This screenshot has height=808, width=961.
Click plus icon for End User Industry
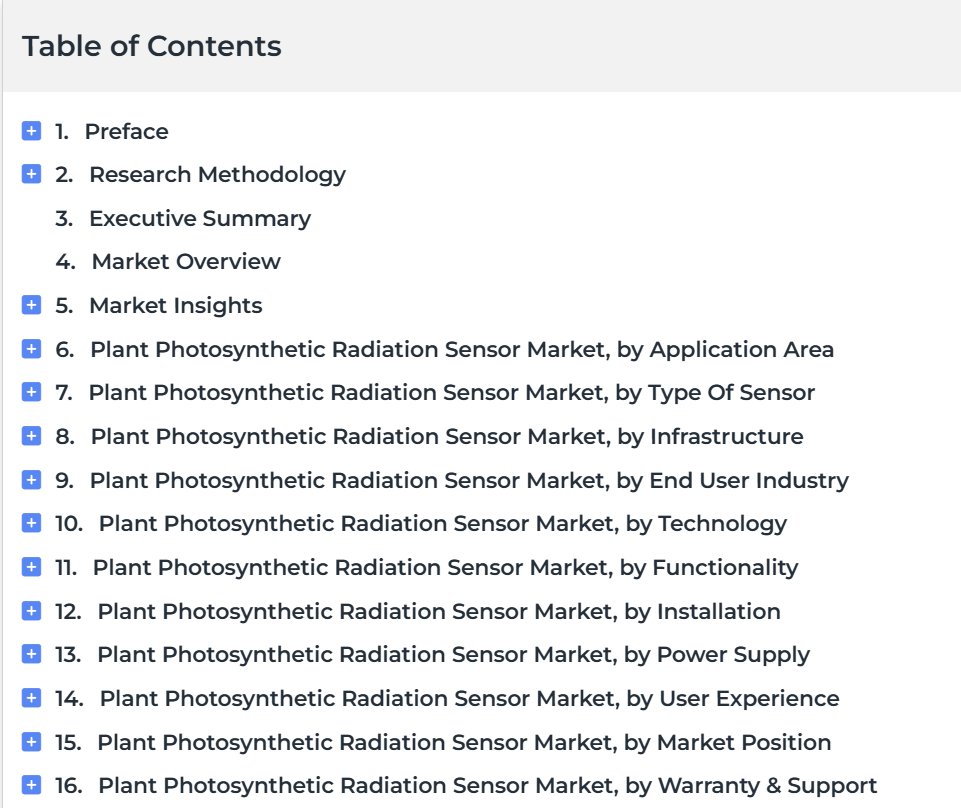pos(31,479)
